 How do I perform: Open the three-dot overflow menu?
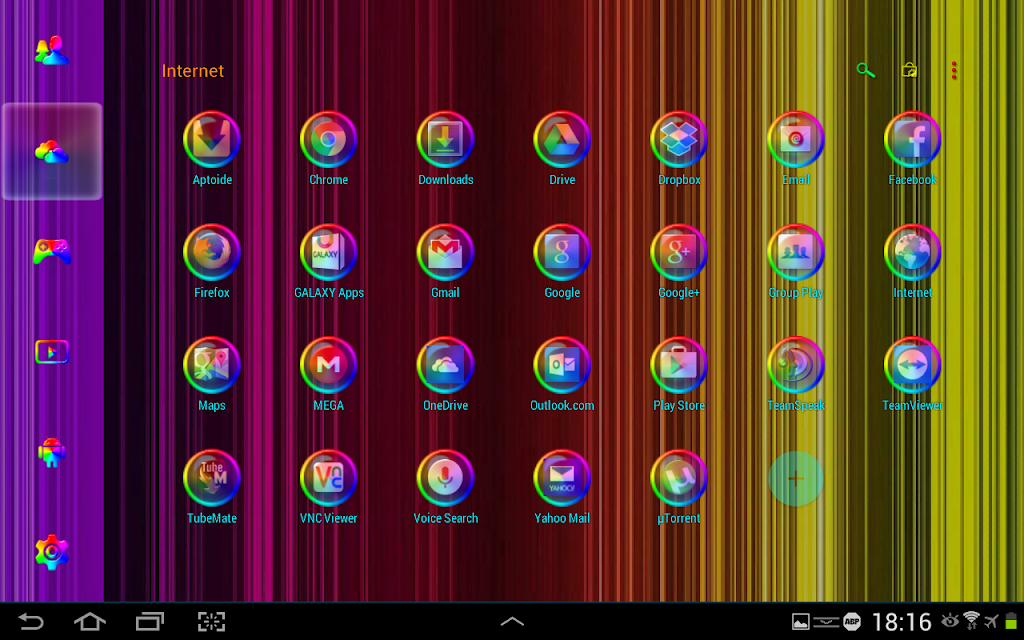pos(954,71)
